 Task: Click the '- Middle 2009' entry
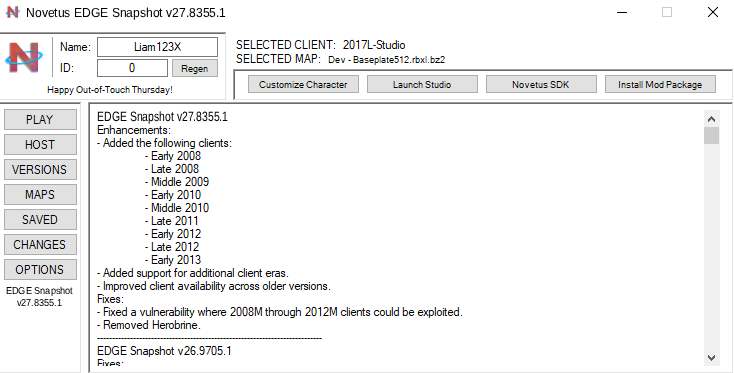(177, 182)
